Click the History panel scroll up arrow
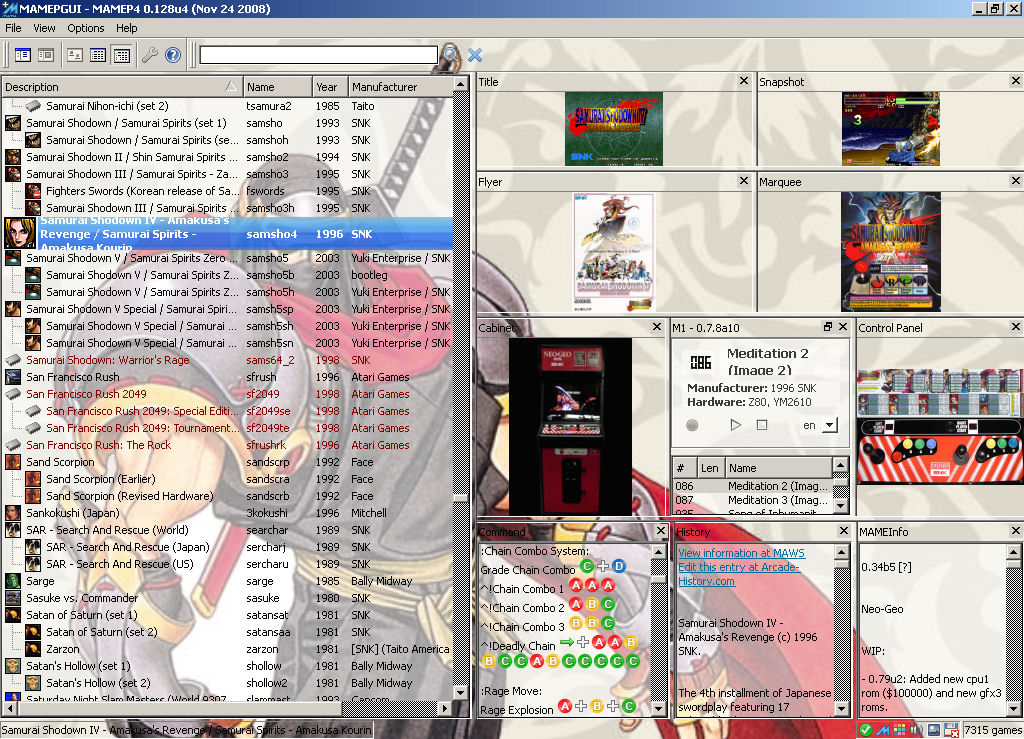The image size is (1024, 739). [x=841, y=552]
